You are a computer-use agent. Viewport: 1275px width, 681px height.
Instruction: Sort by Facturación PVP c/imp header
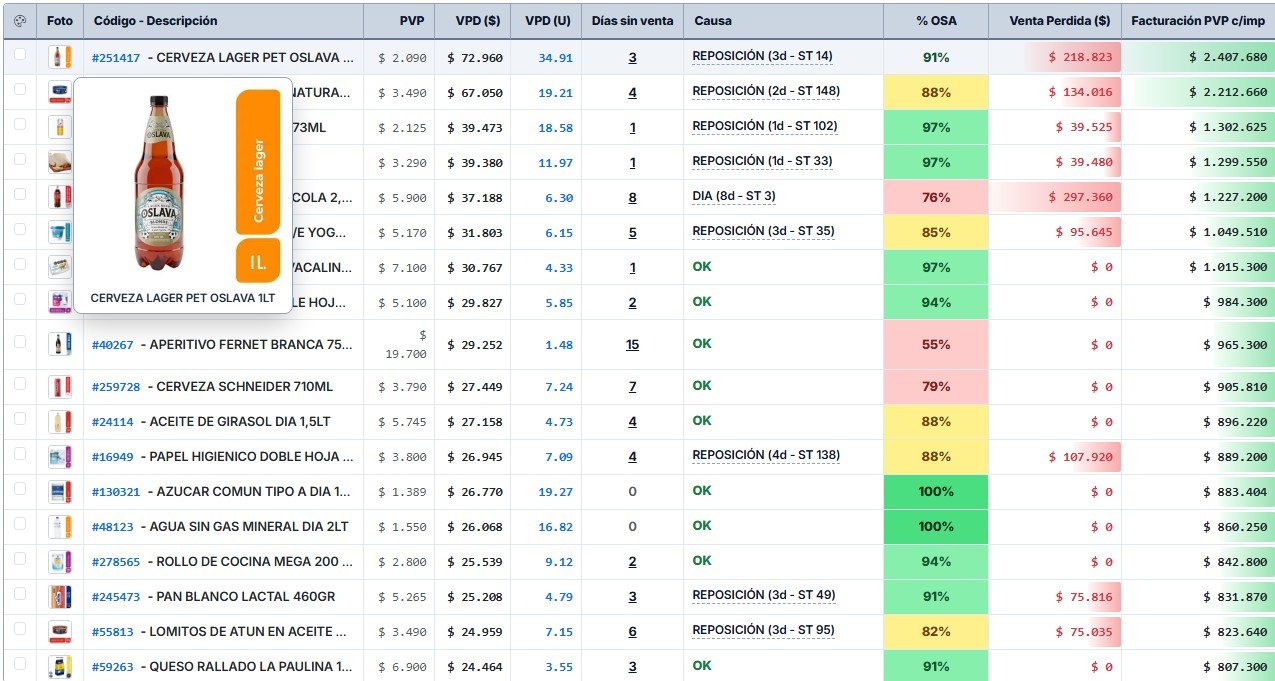pyautogui.click(x=1199, y=21)
